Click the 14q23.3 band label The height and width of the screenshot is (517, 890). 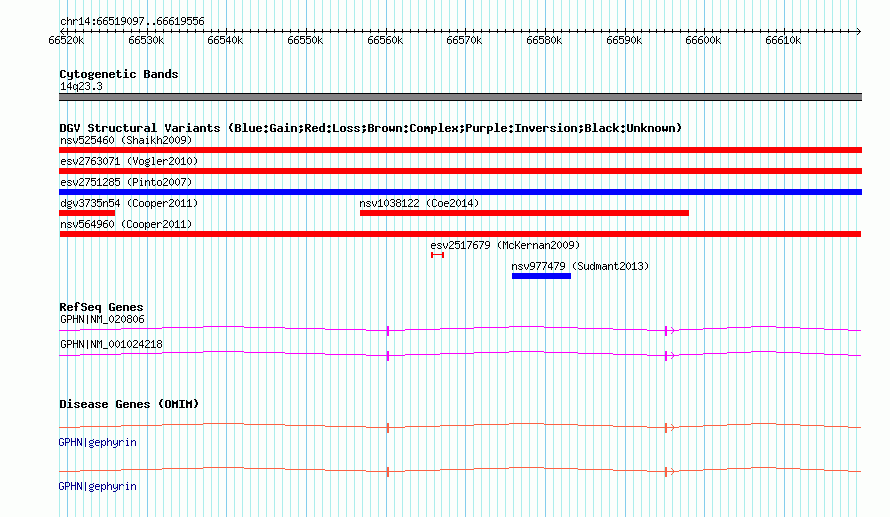pyautogui.click(x=81, y=86)
